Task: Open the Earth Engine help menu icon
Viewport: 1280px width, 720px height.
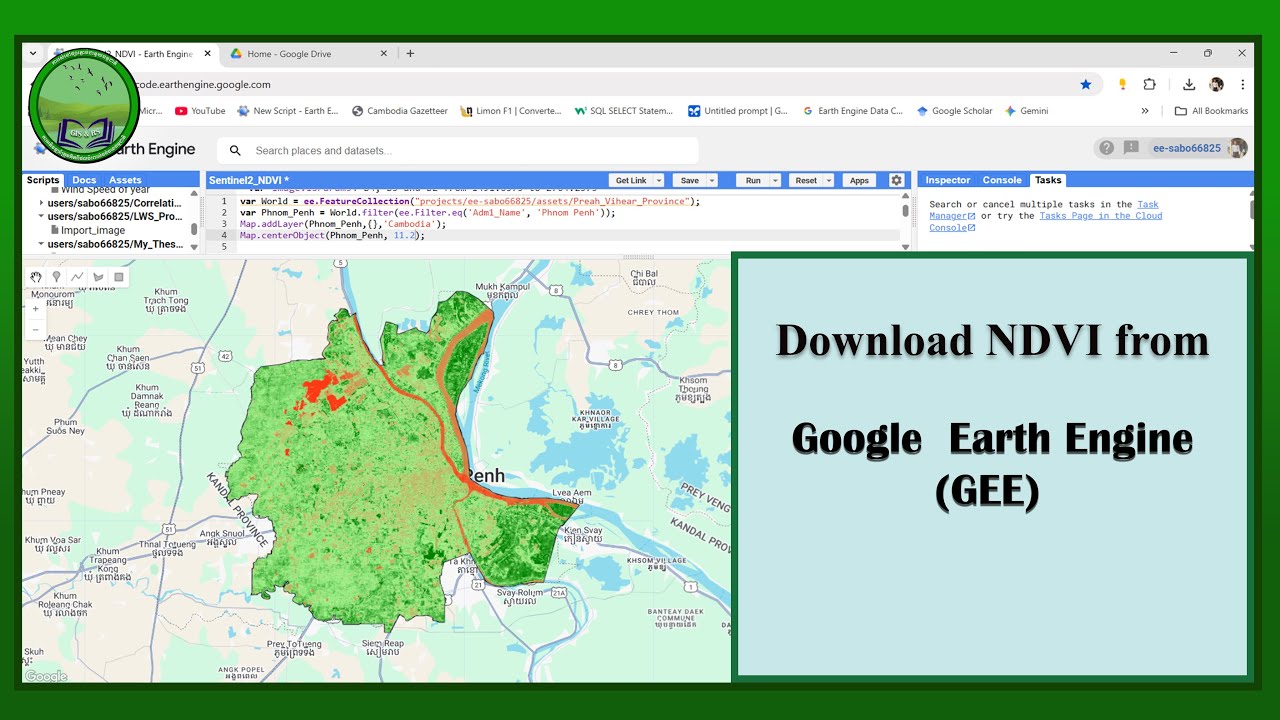Action: tap(1106, 148)
